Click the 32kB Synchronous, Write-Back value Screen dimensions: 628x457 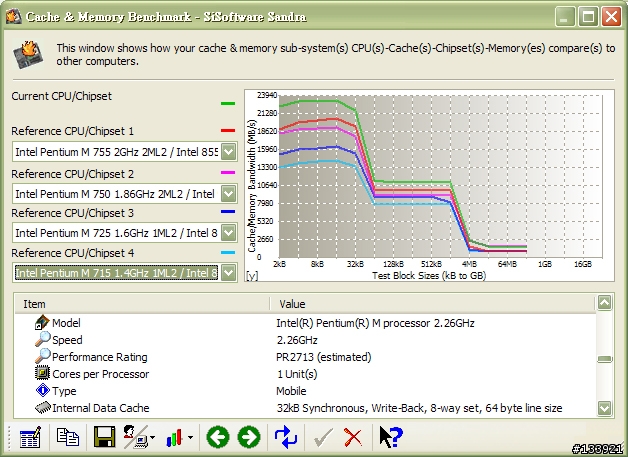(419, 408)
